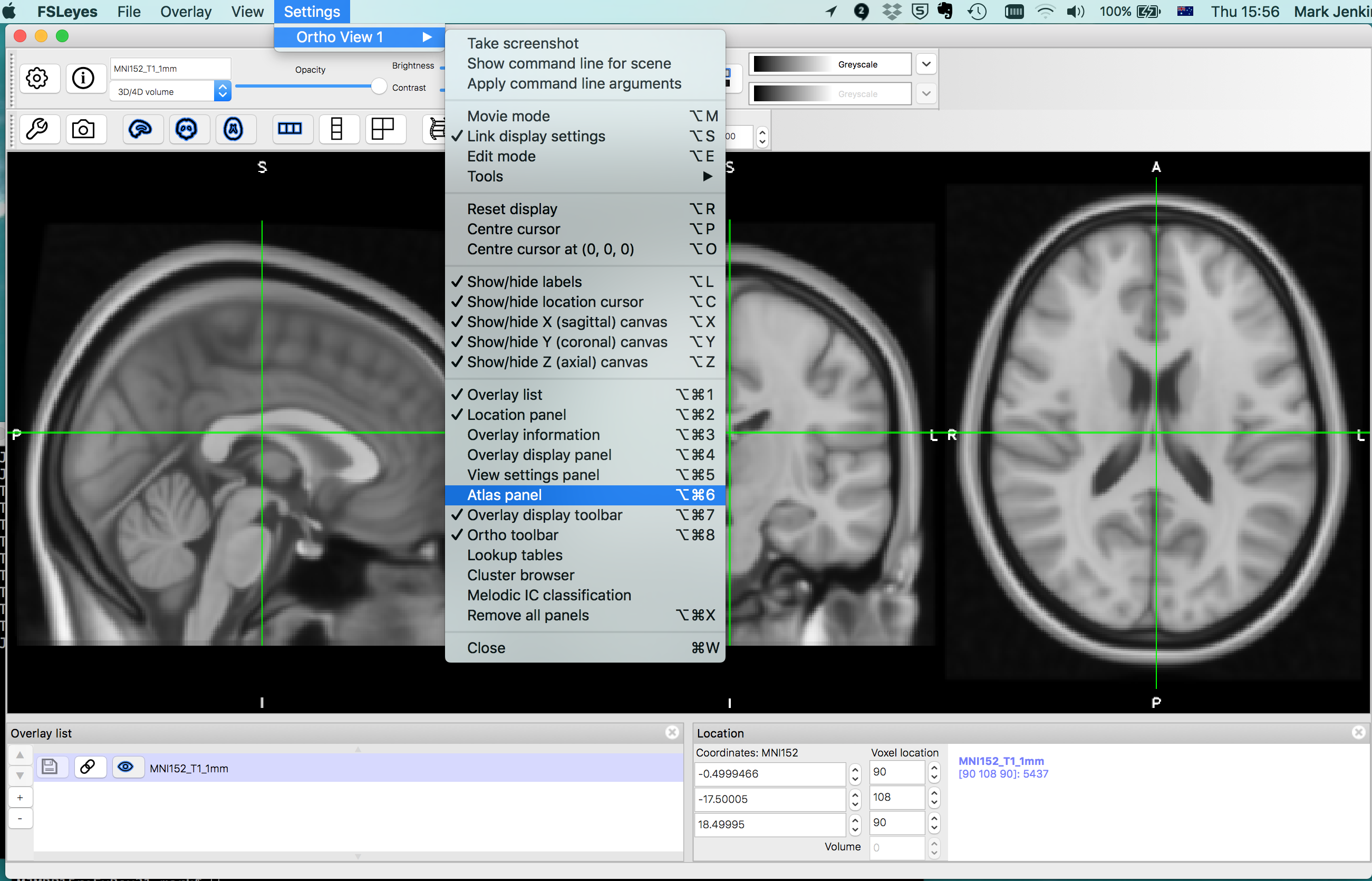
Task: Click the Y coordinate field -17.50005
Action: point(769,799)
